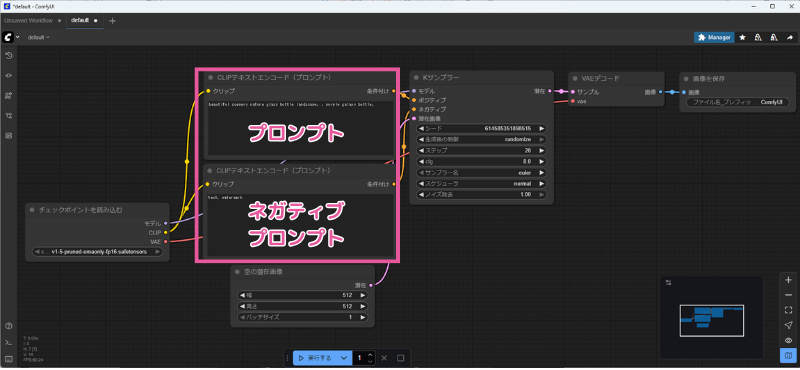Decrease the 高さ 512 value
This screenshot has height=370, width=800.
click(242, 306)
